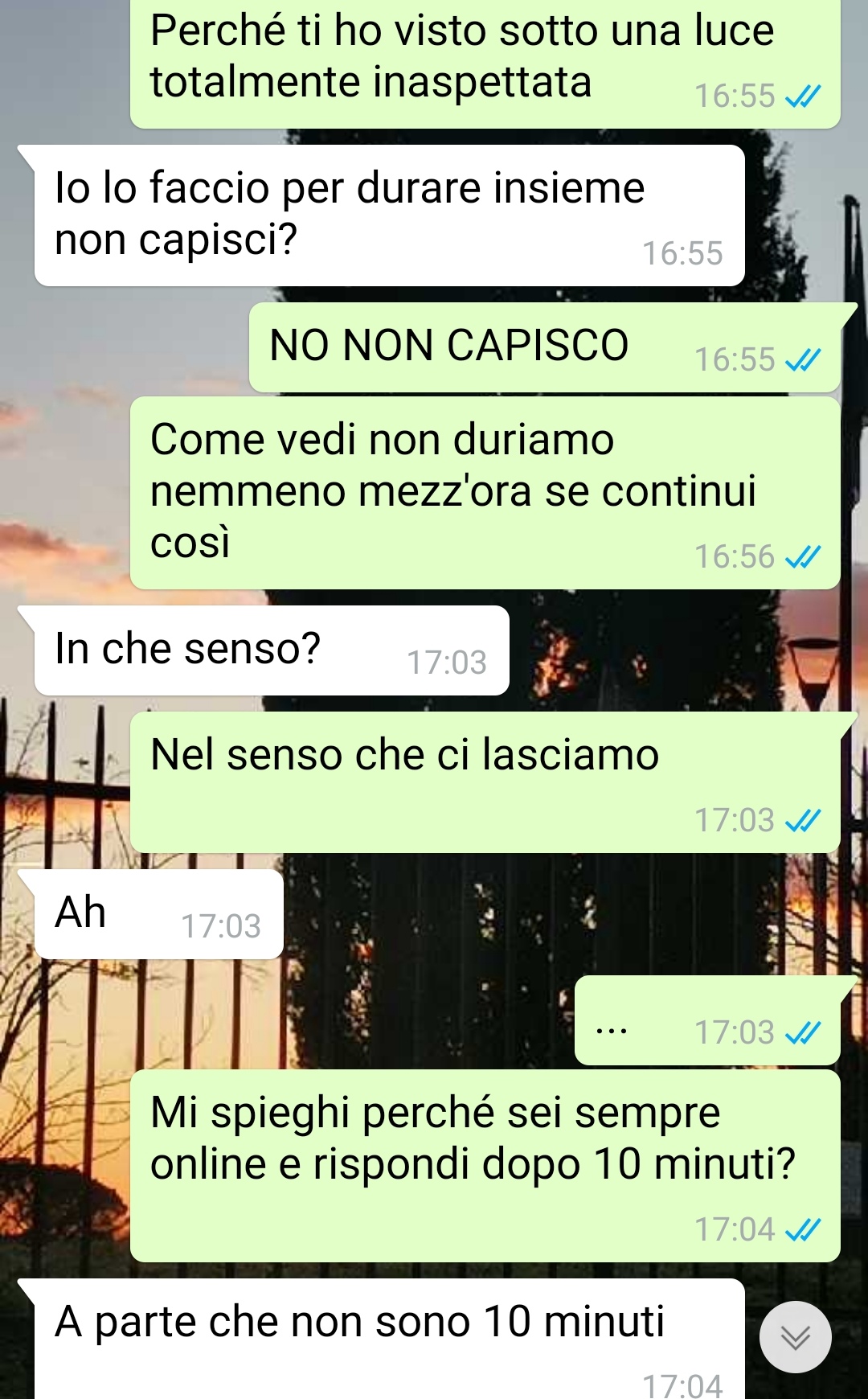
Task: Tap read ticks on 'Nel senso che ci lasciamo'
Action: point(803,820)
